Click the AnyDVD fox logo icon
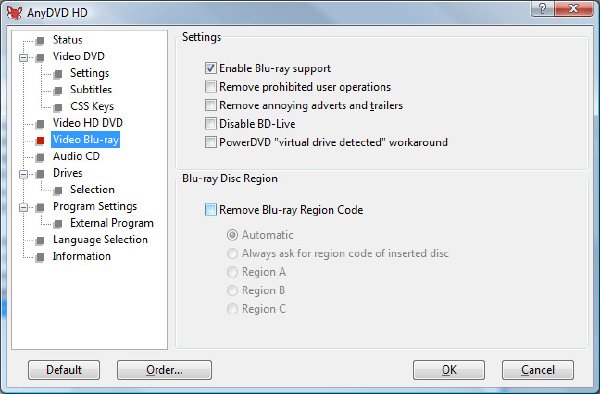The image size is (600, 394). coord(15,12)
